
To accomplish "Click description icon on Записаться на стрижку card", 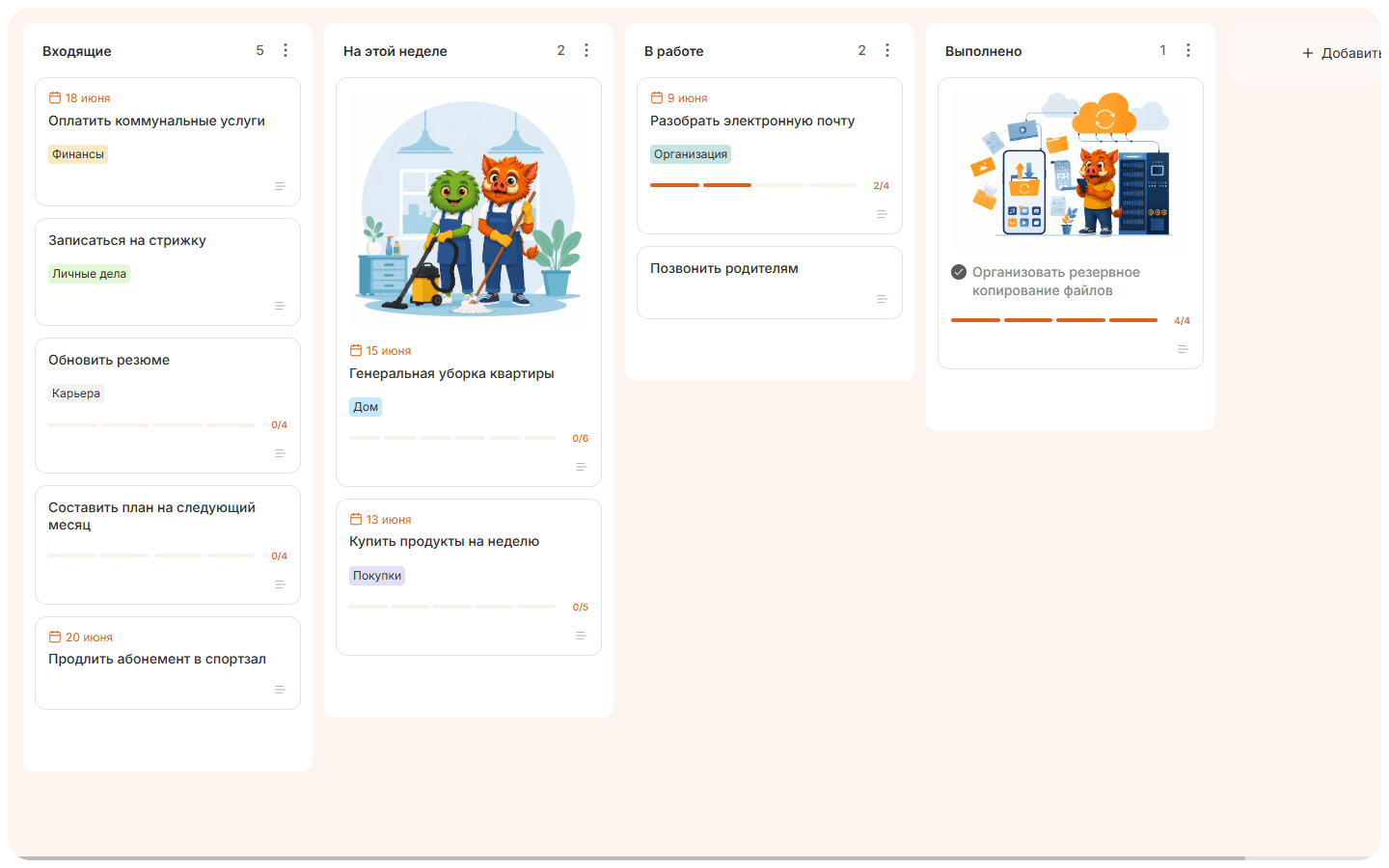I will [280, 306].
